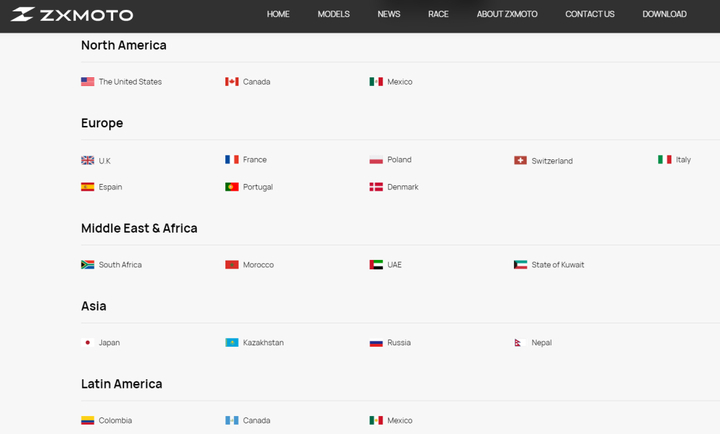
Task: Choose Poland in Europe list
Action: (399, 159)
